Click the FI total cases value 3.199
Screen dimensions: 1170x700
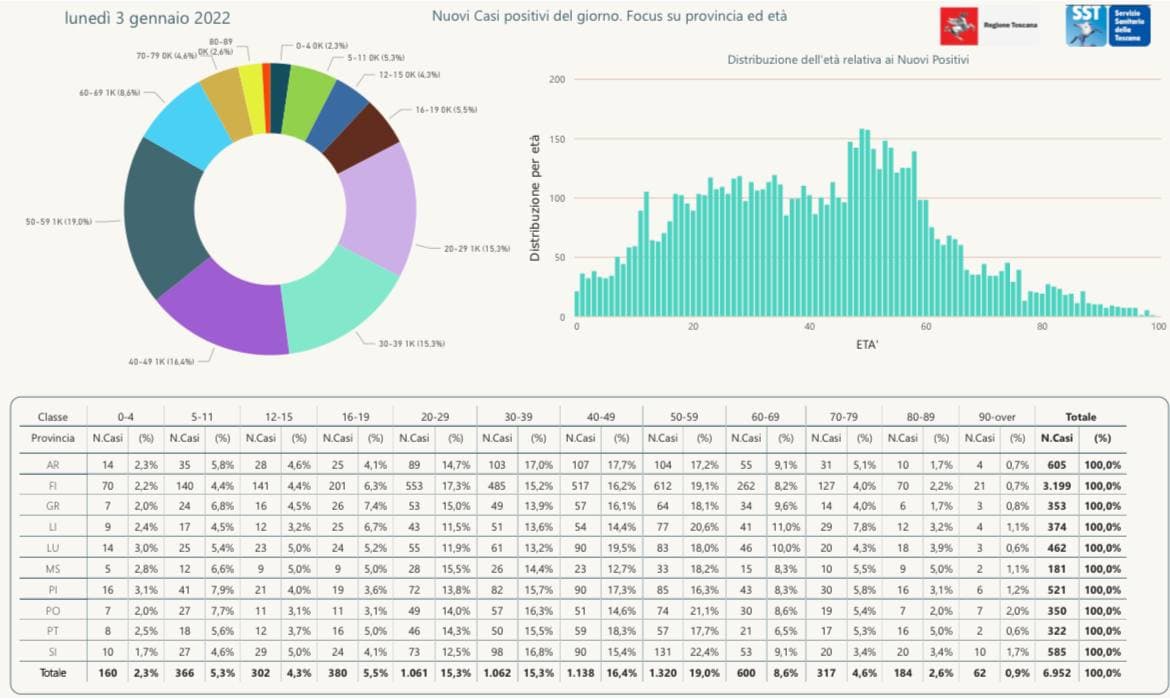(x=1057, y=486)
